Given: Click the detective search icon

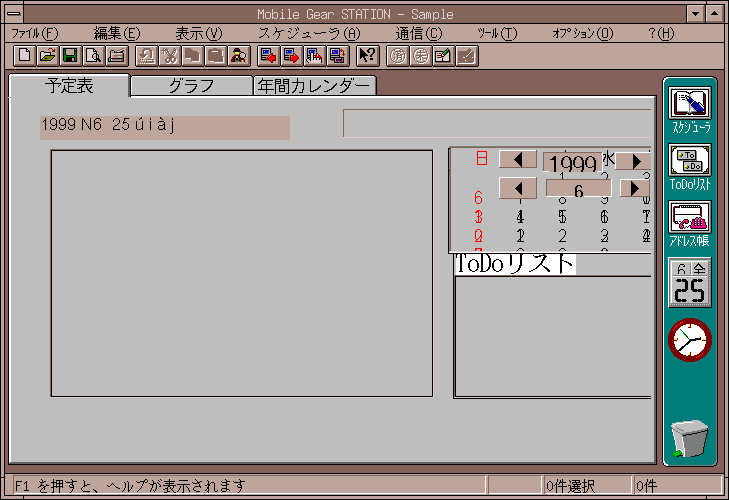Looking at the screenshot, I should tap(239, 56).
